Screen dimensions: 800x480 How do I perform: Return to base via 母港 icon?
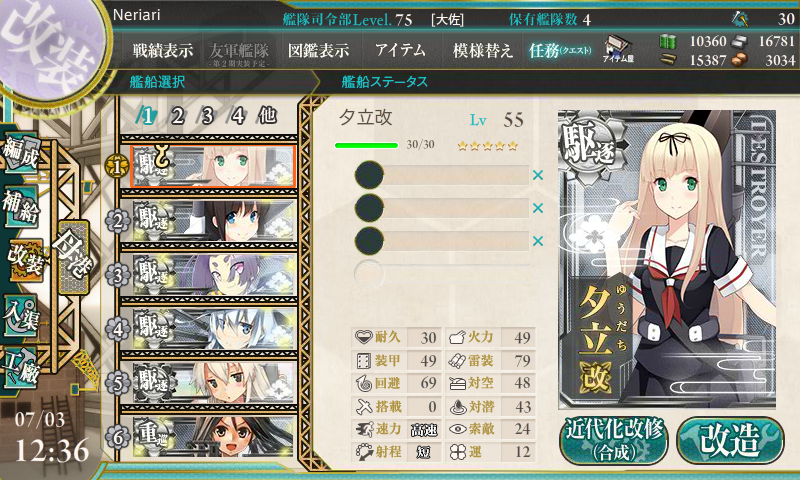pyautogui.click(x=73, y=258)
